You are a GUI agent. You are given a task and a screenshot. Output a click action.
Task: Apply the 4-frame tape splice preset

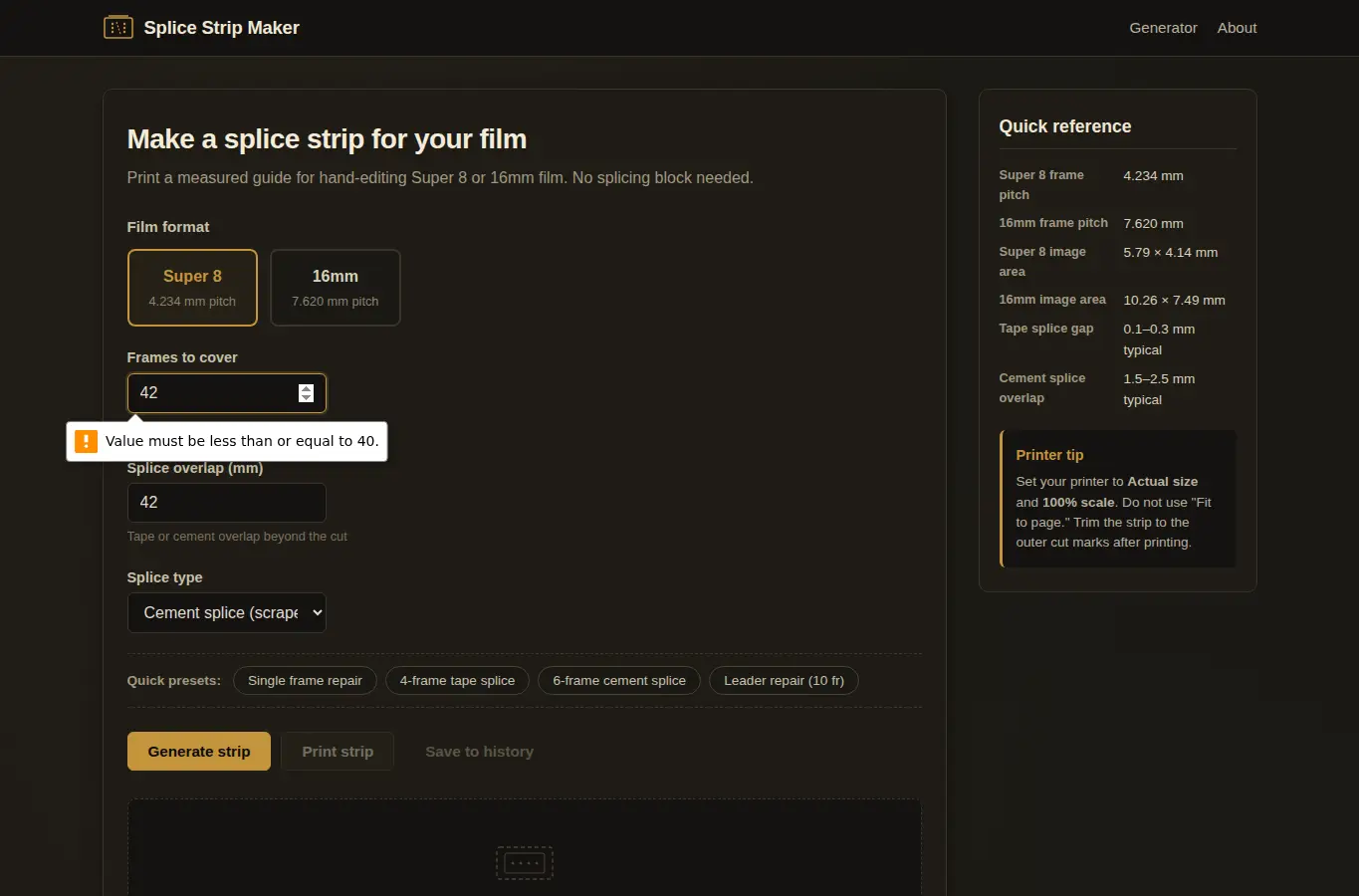(x=457, y=681)
